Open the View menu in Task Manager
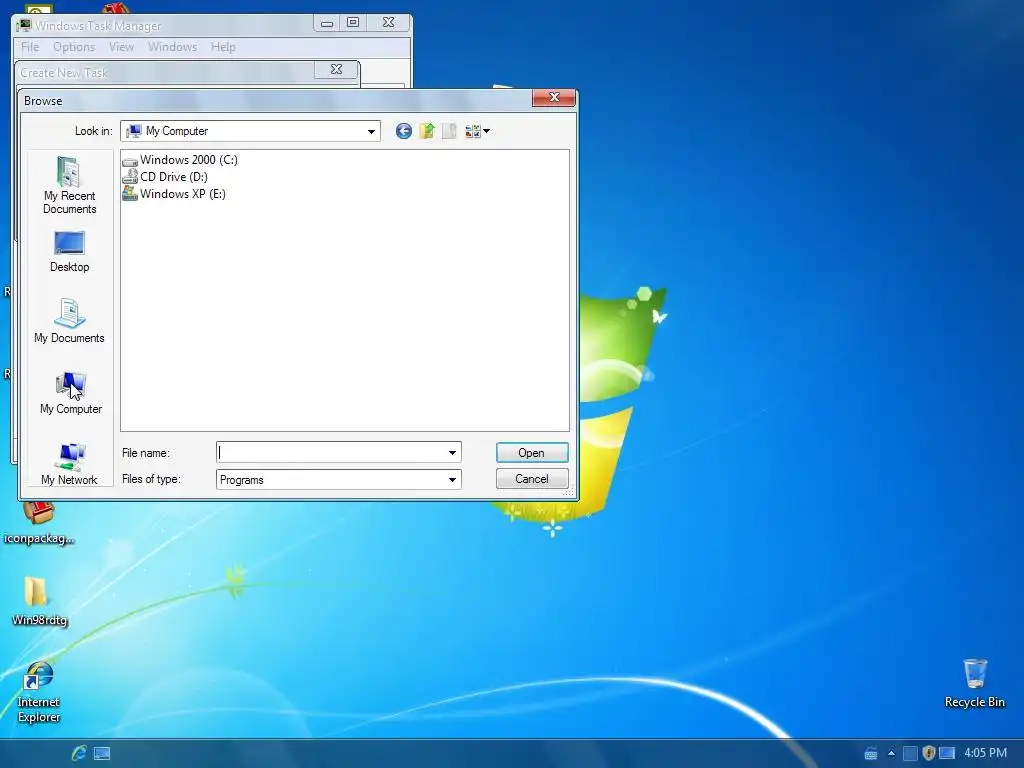Screen dimensions: 1024x768 (121, 47)
